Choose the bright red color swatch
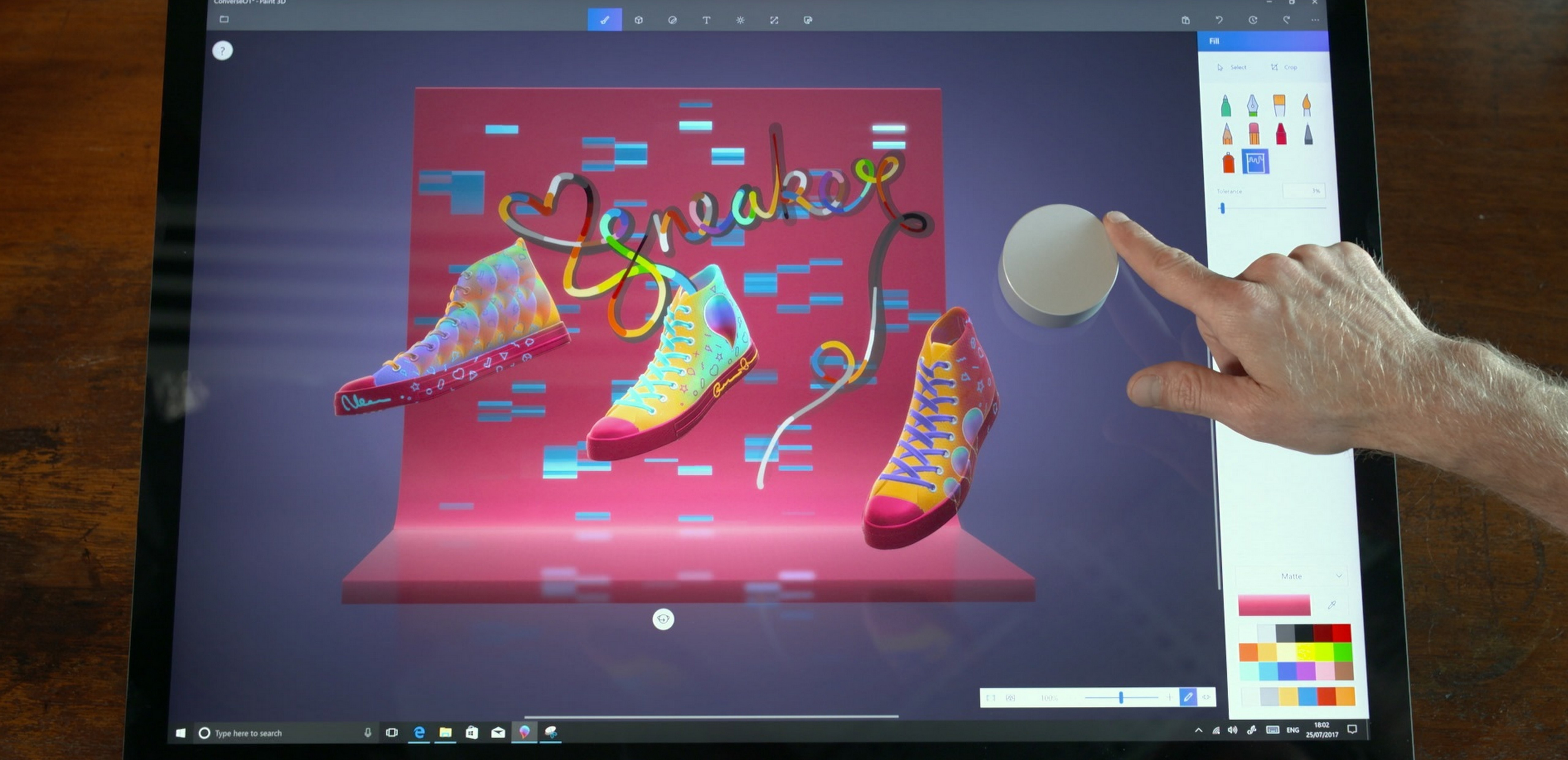The image size is (1568, 760). pos(1342,633)
